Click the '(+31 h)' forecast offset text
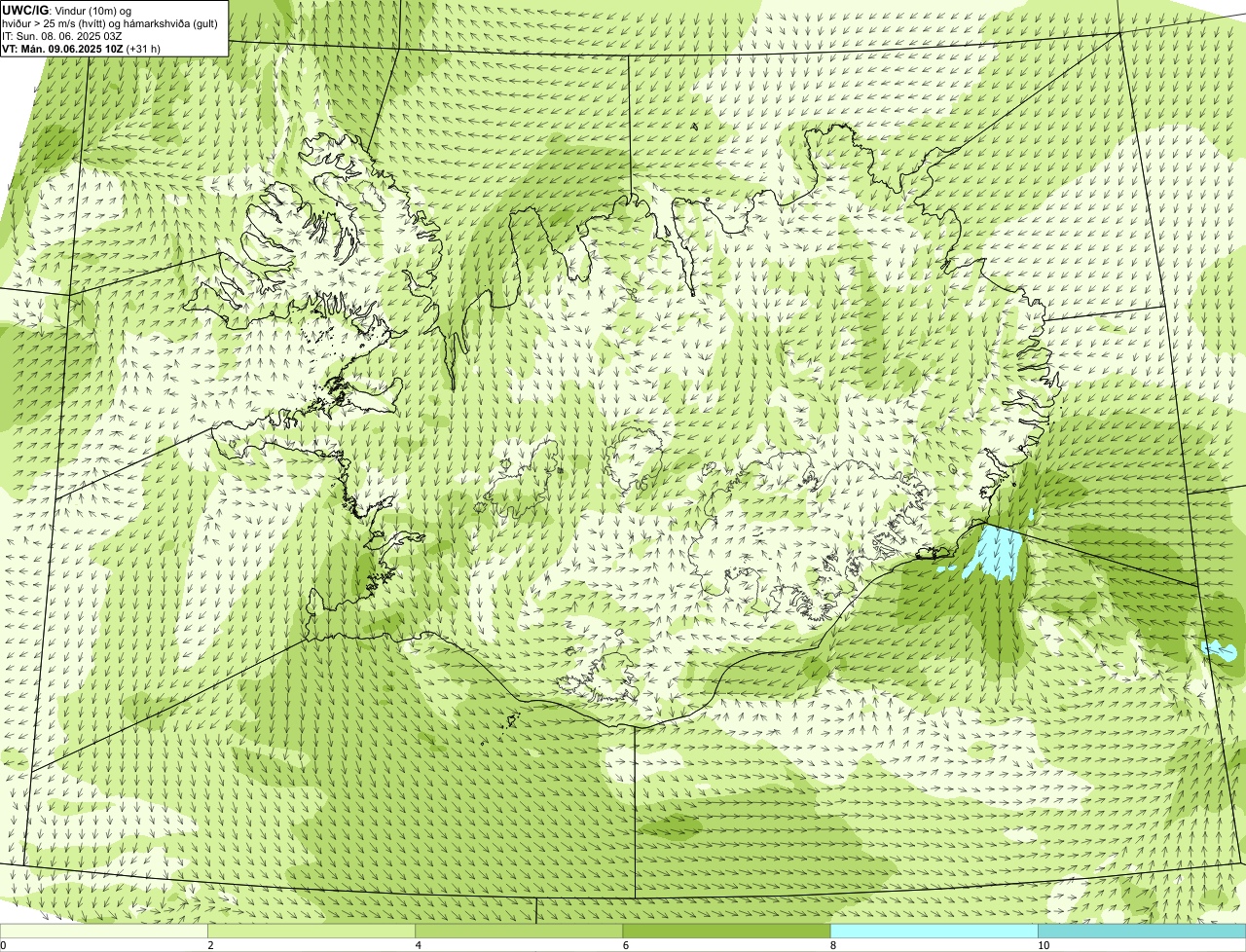This screenshot has height=952, width=1246. point(143,49)
